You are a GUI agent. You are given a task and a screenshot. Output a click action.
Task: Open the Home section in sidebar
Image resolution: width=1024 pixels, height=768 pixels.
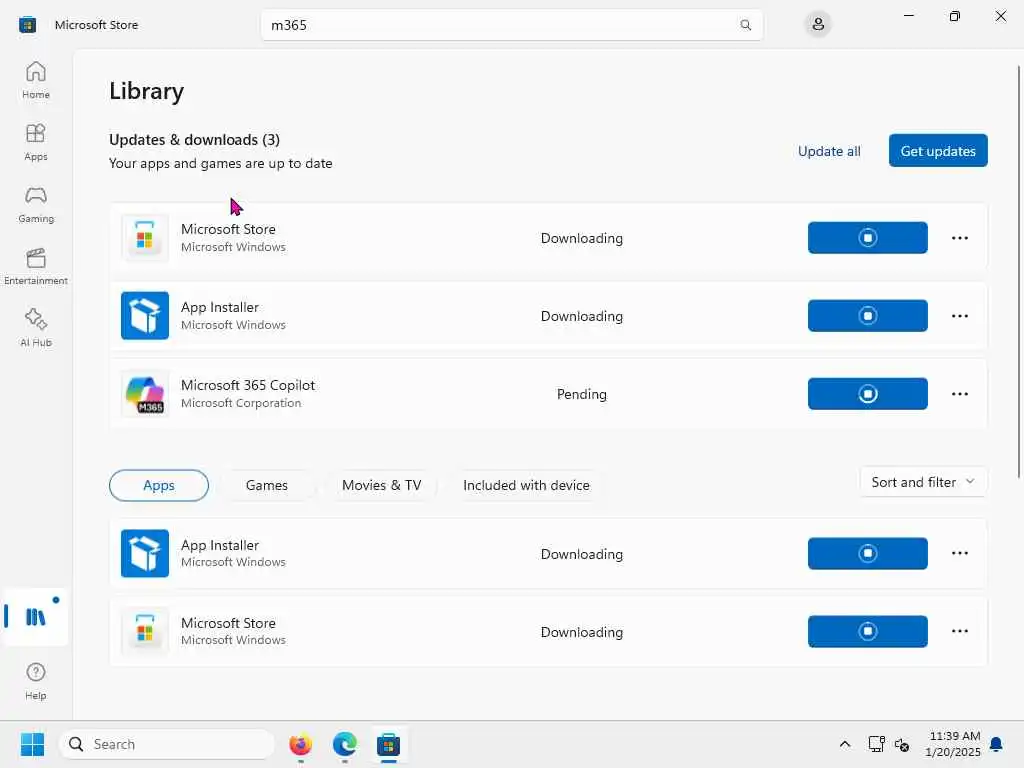coord(36,80)
